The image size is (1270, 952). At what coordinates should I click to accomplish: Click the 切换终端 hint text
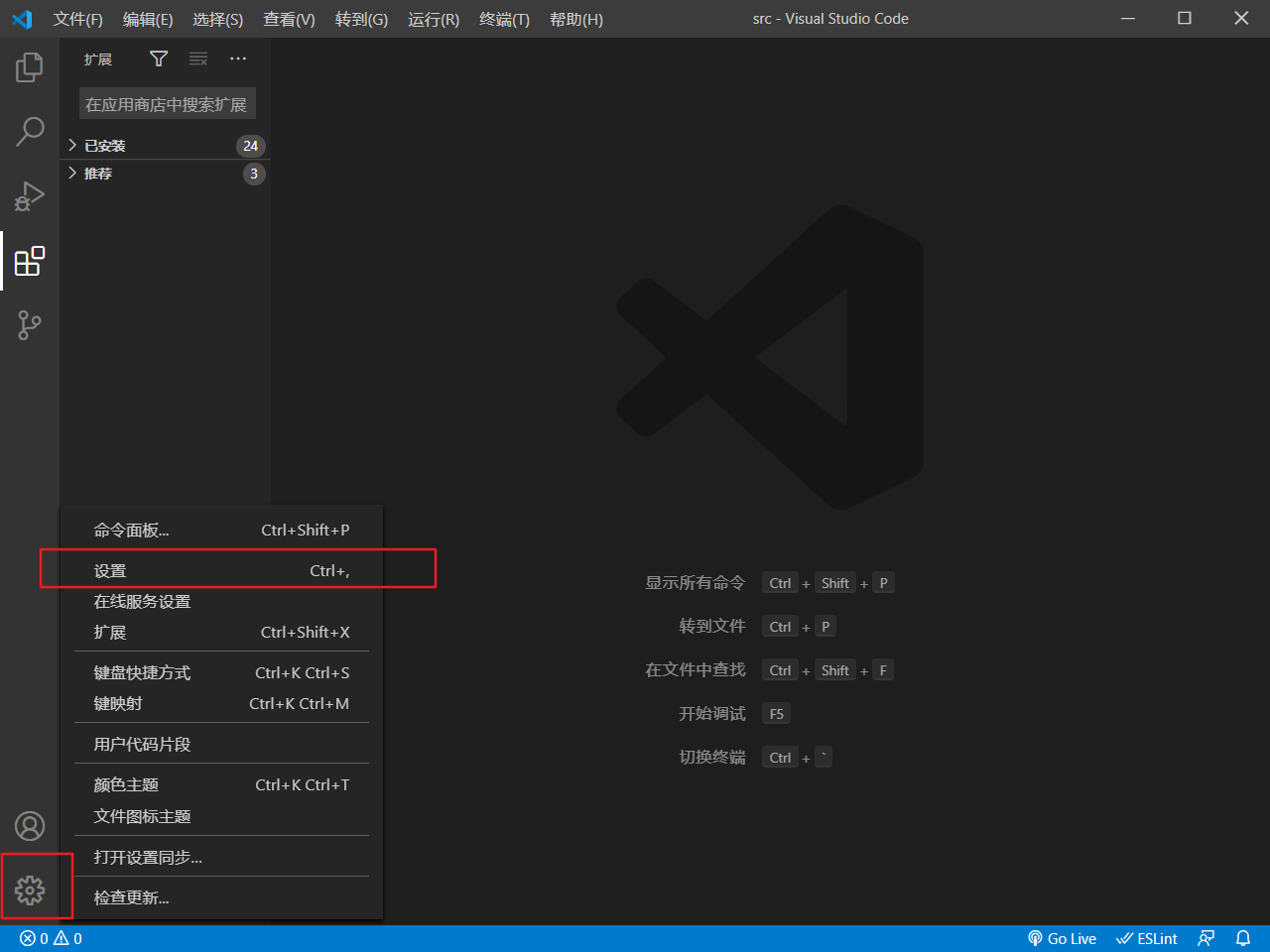click(712, 758)
